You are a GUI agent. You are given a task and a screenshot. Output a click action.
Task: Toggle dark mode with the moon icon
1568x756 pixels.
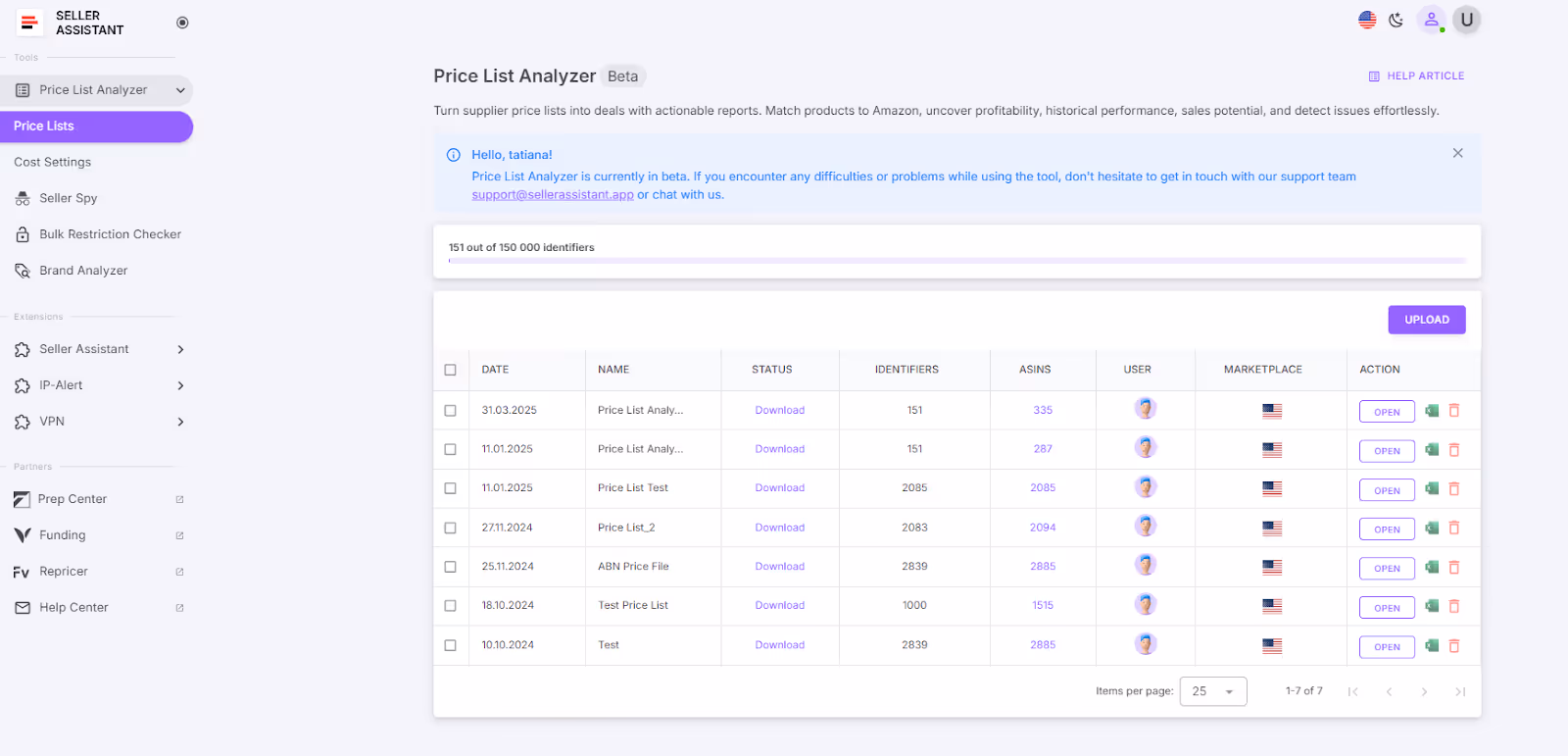[x=1396, y=21]
